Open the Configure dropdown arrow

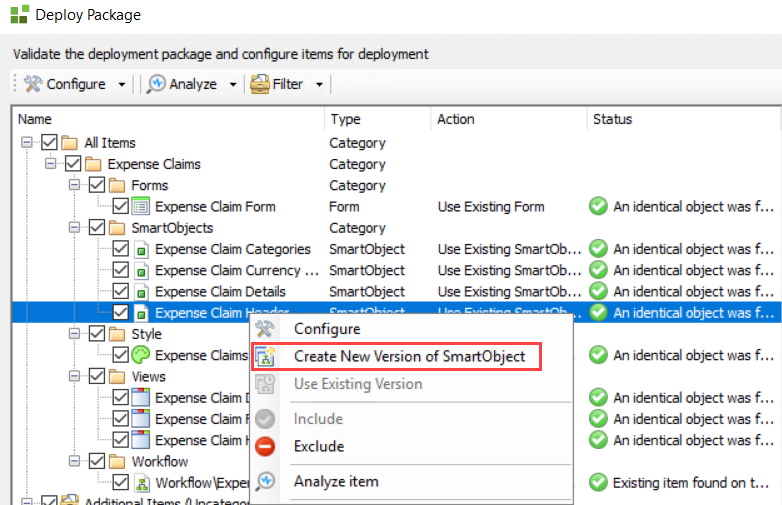pyautogui.click(x=122, y=85)
